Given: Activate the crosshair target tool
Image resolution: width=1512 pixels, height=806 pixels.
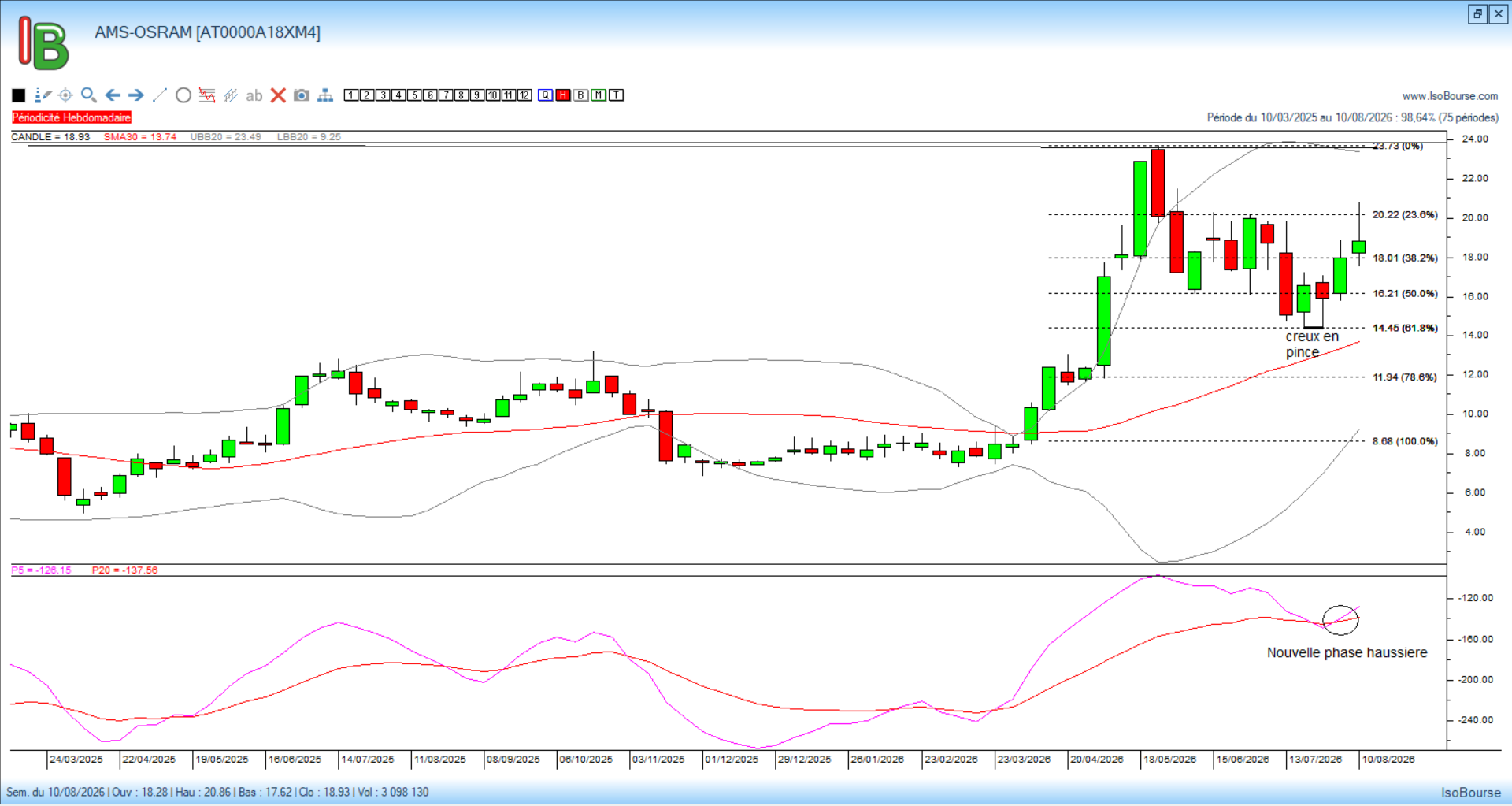Looking at the screenshot, I should (x=65, y=95).
